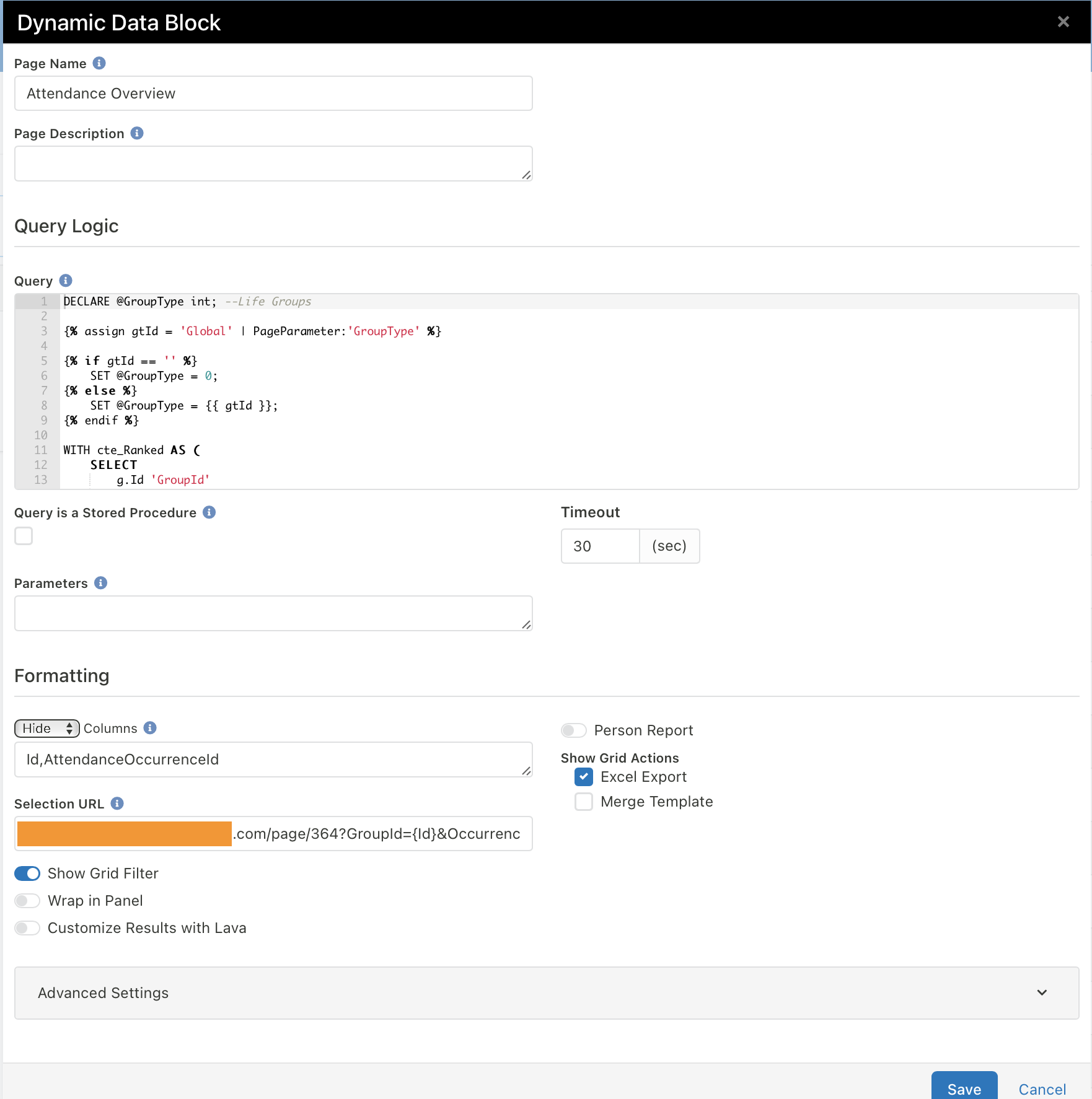Click the '{% endif %}' query line

click(102, 421)
